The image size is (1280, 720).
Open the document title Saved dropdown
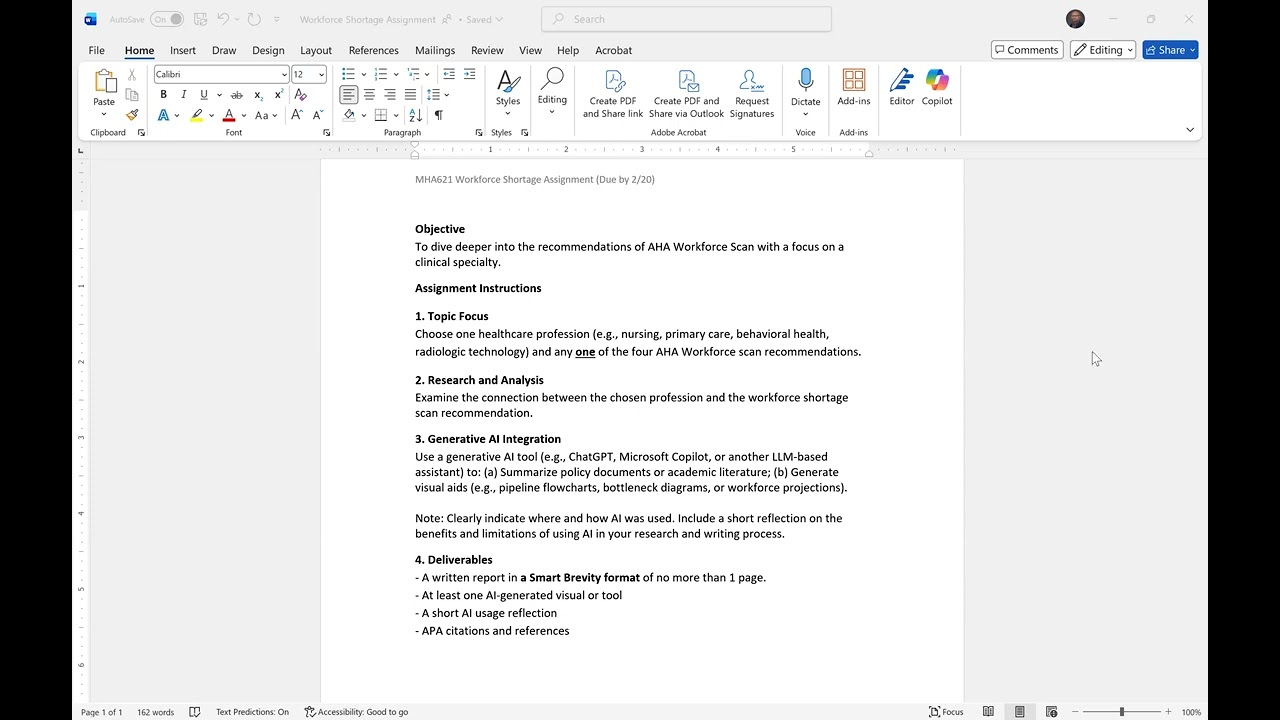[485, 19]
